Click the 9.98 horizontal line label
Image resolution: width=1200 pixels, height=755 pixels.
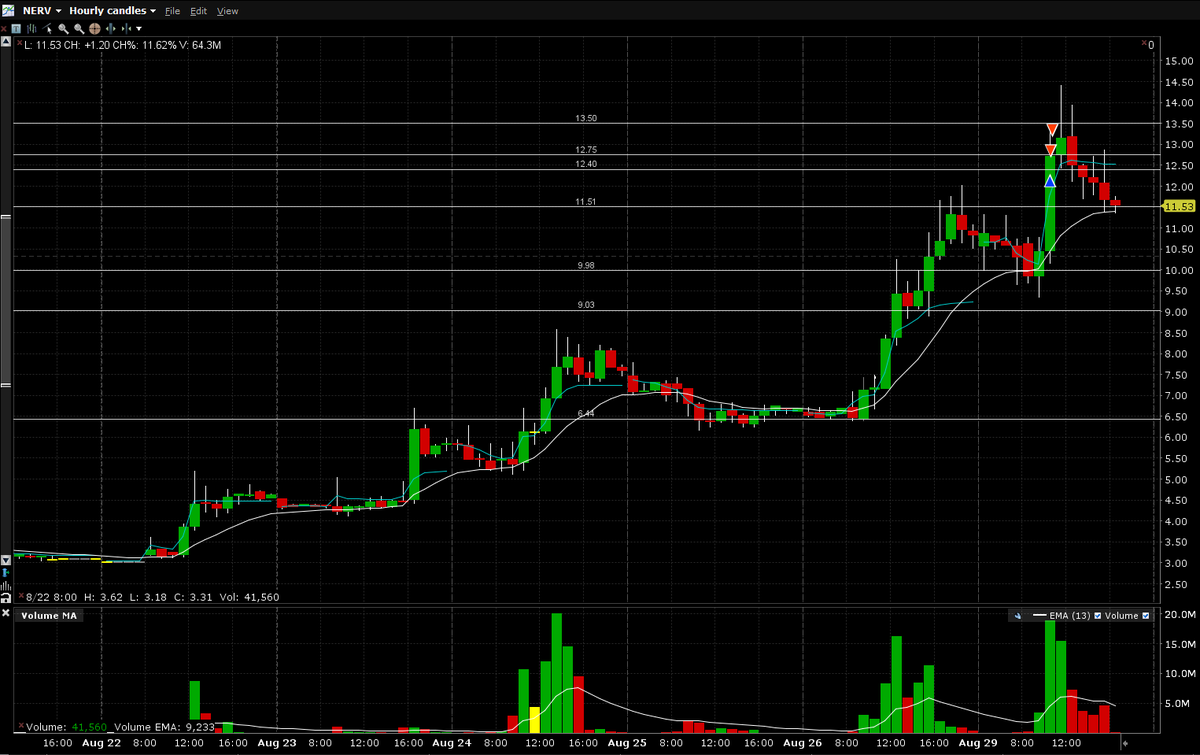click(586, 265)
